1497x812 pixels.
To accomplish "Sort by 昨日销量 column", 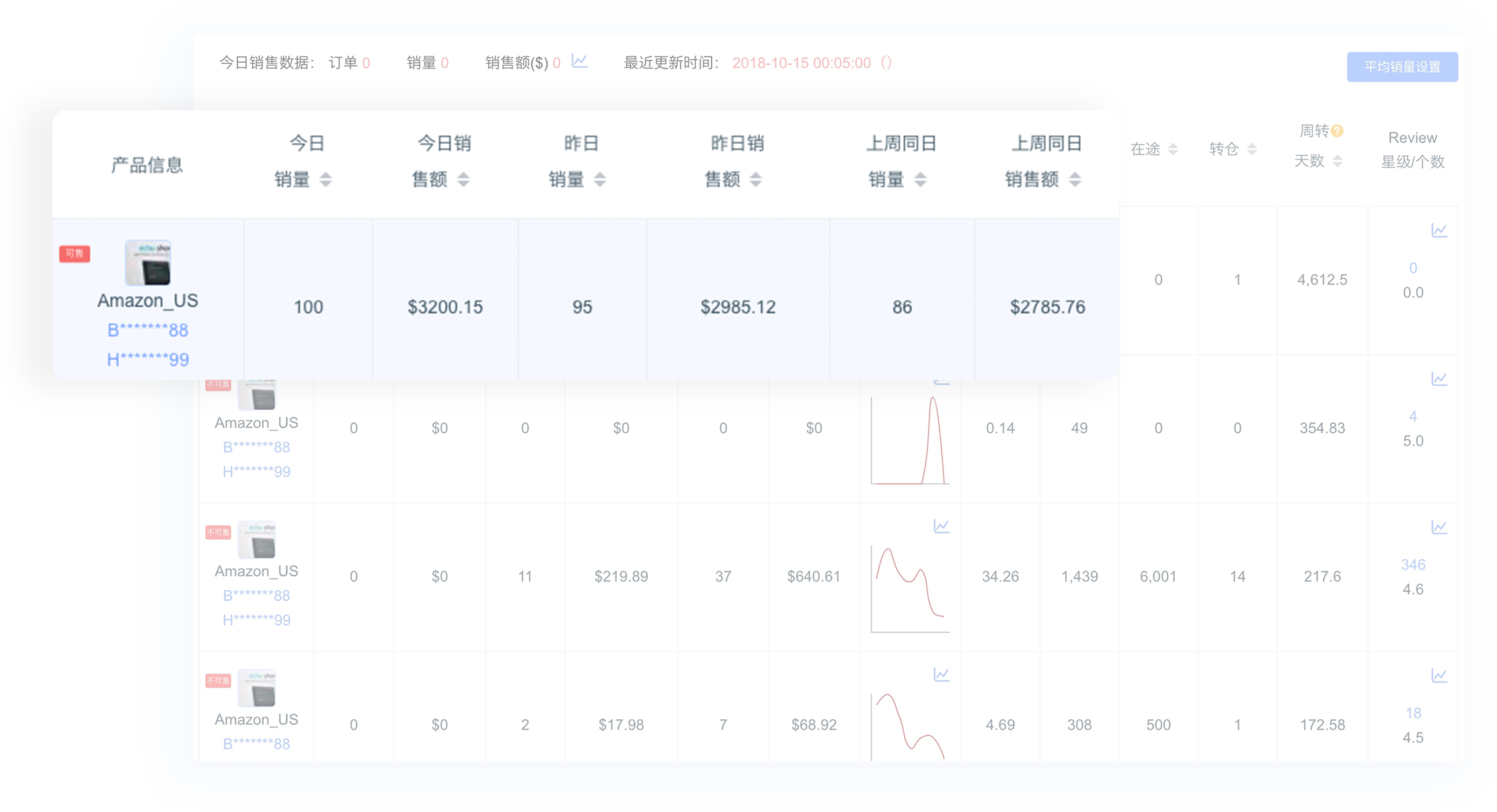I will pyautogui.click(x=600, y=179).
